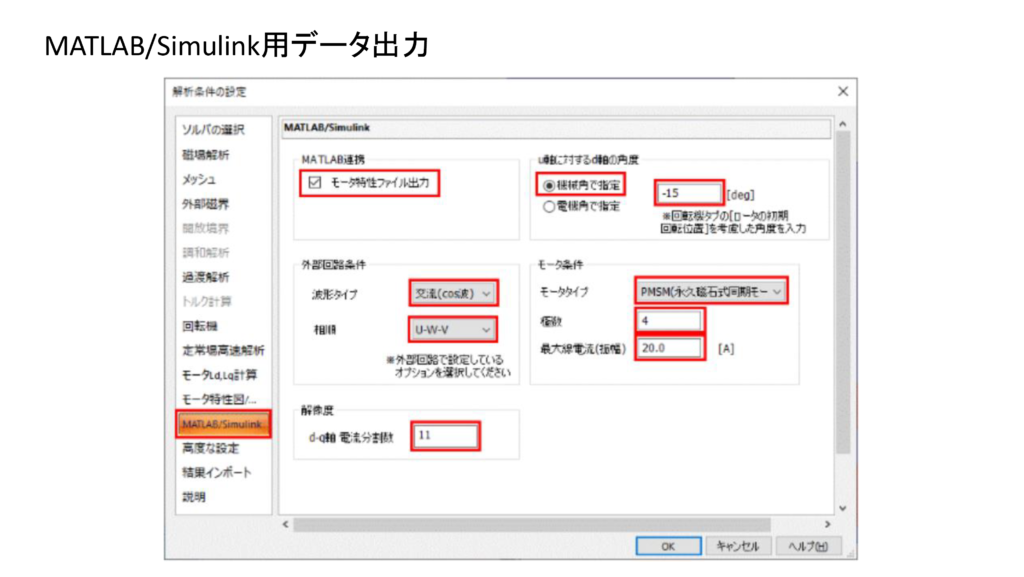The image size is (1024, 577).
Task: Click the ヘルプ(H) button
Action: 808,546
